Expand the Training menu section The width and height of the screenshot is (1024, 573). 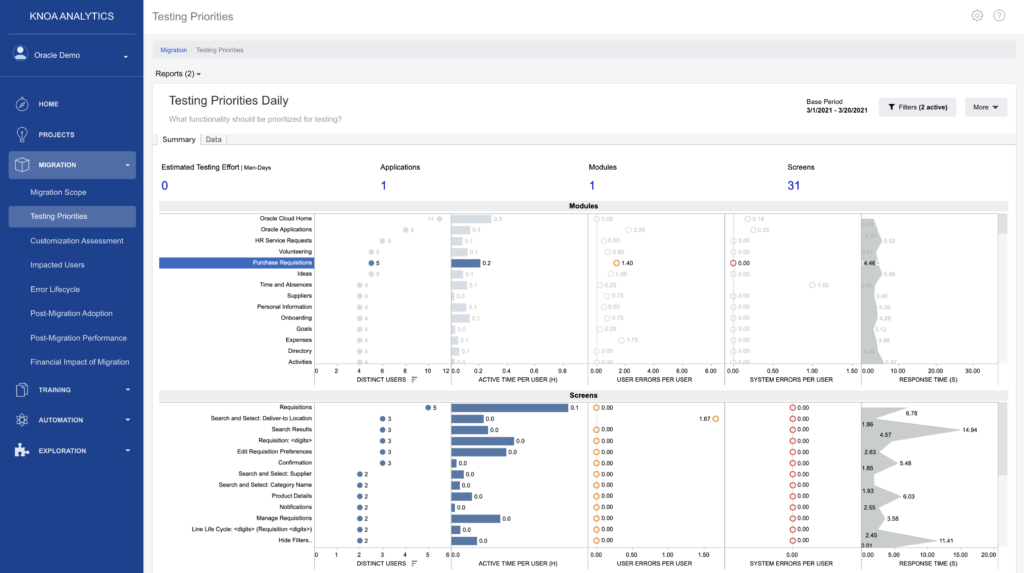click(x=127, y=390)
